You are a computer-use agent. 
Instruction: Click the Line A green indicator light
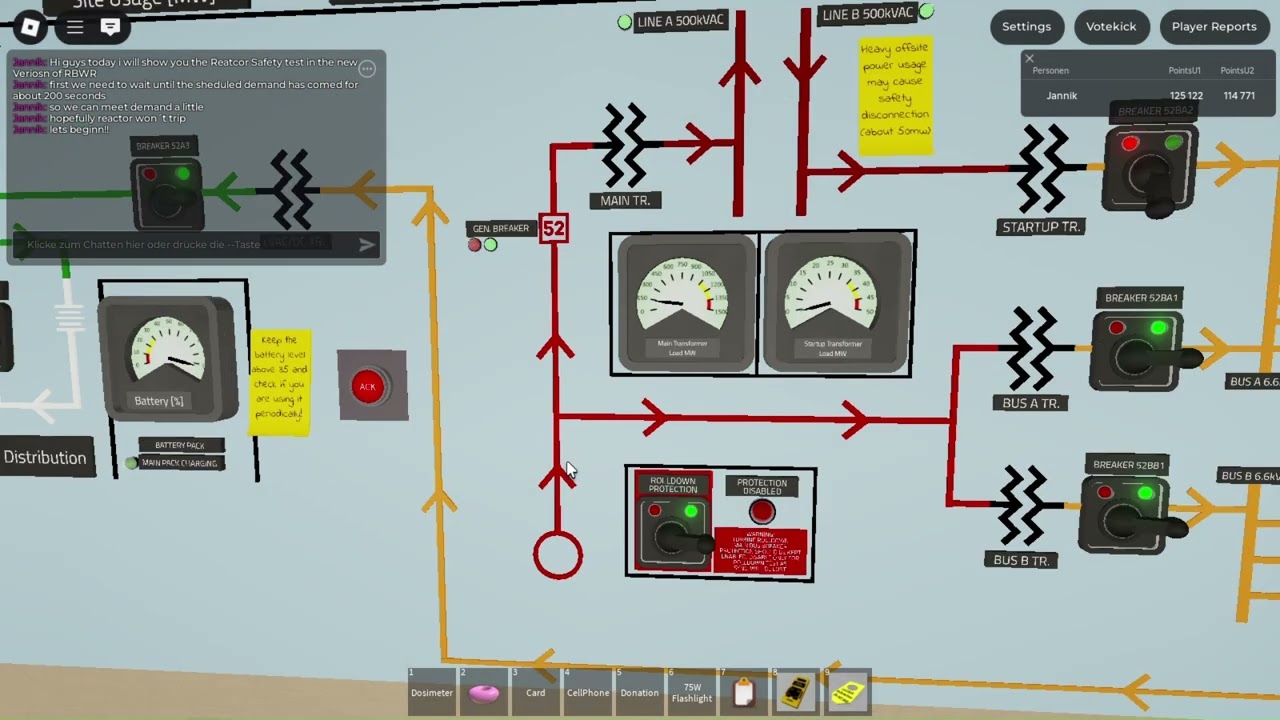point(625,22)
